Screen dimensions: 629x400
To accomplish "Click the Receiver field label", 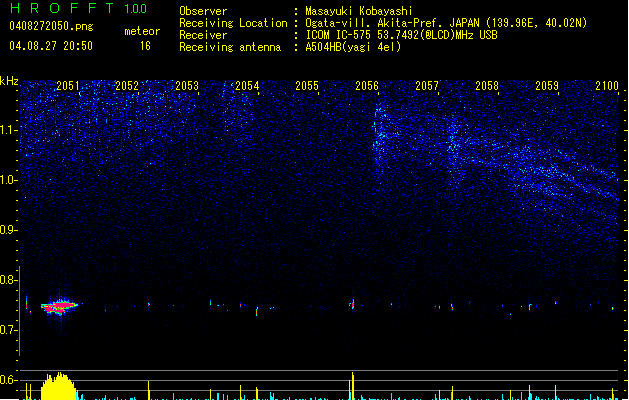I will [x=203, y=35].
